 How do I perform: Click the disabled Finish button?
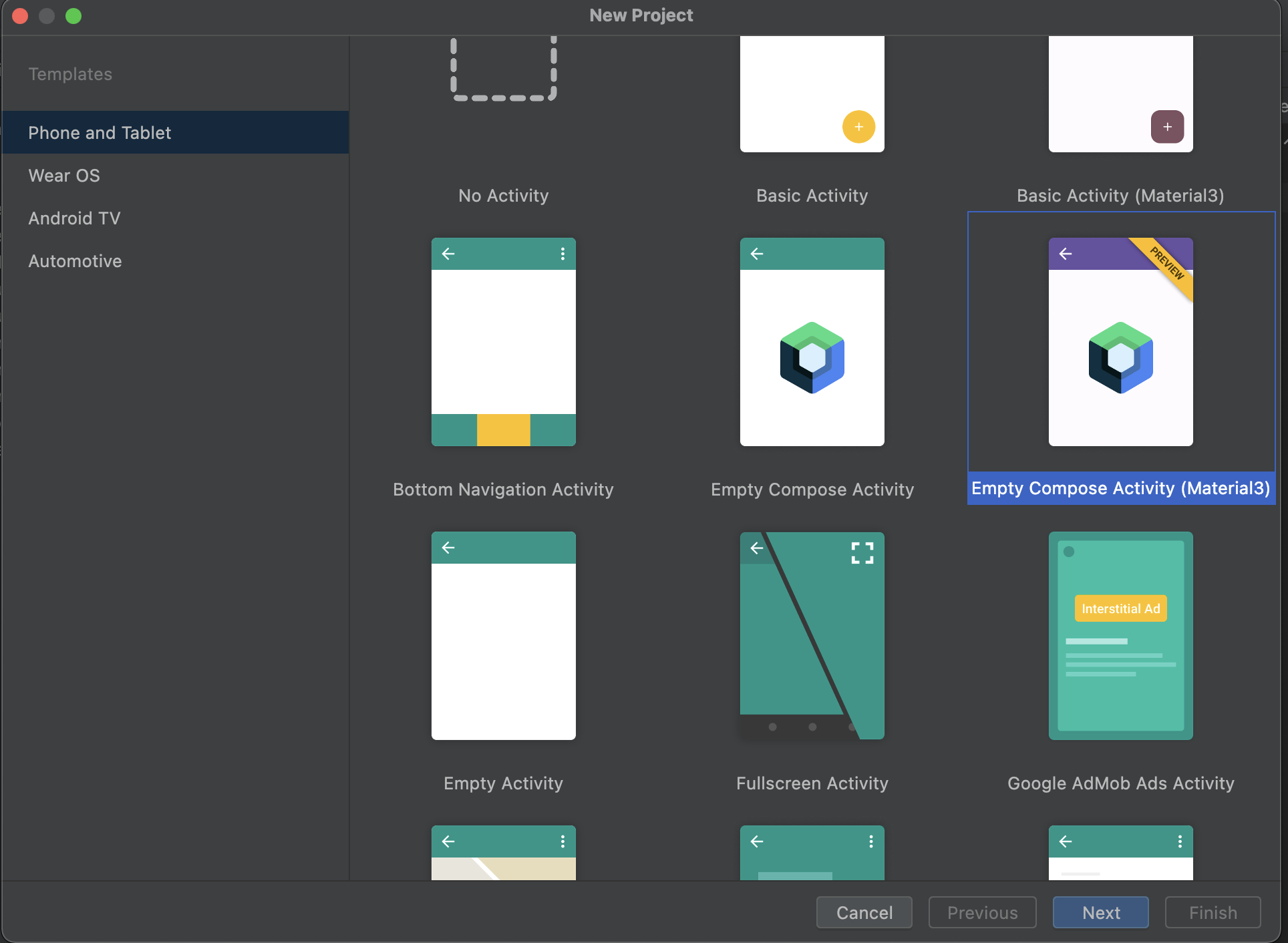[1212, 912]
